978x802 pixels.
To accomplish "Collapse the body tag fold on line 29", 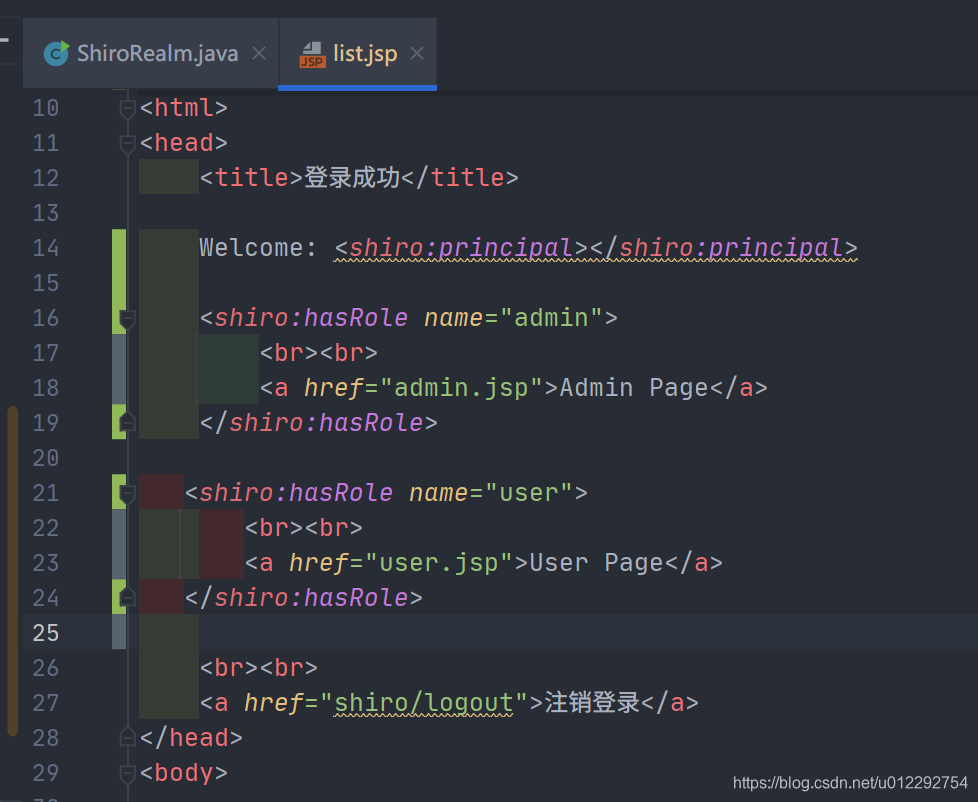I will tap(127, 773).
